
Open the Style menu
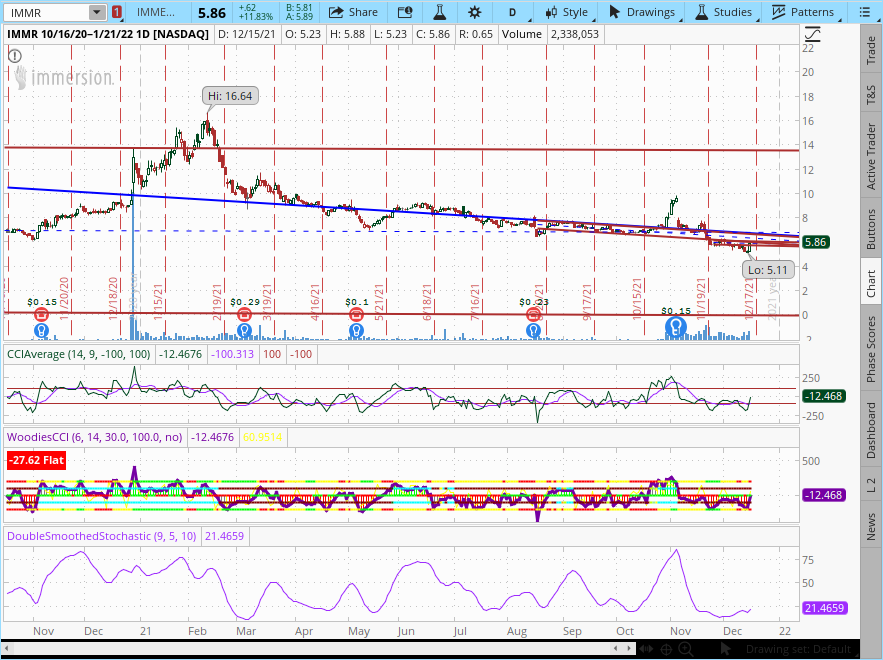pyautogui.click(x=565, y=12)
